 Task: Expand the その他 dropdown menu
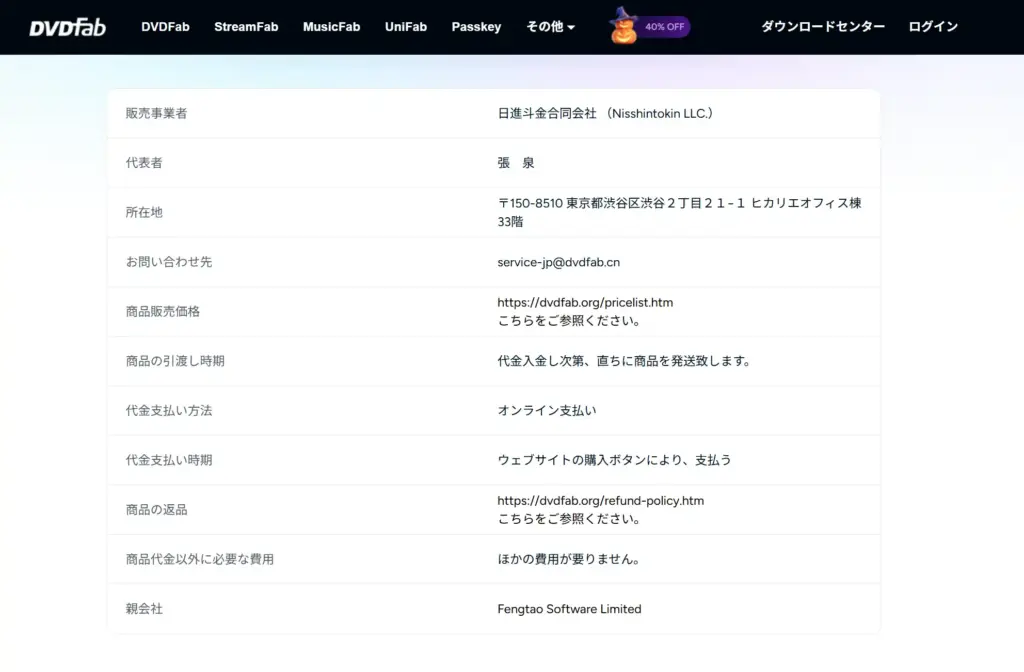549,27
